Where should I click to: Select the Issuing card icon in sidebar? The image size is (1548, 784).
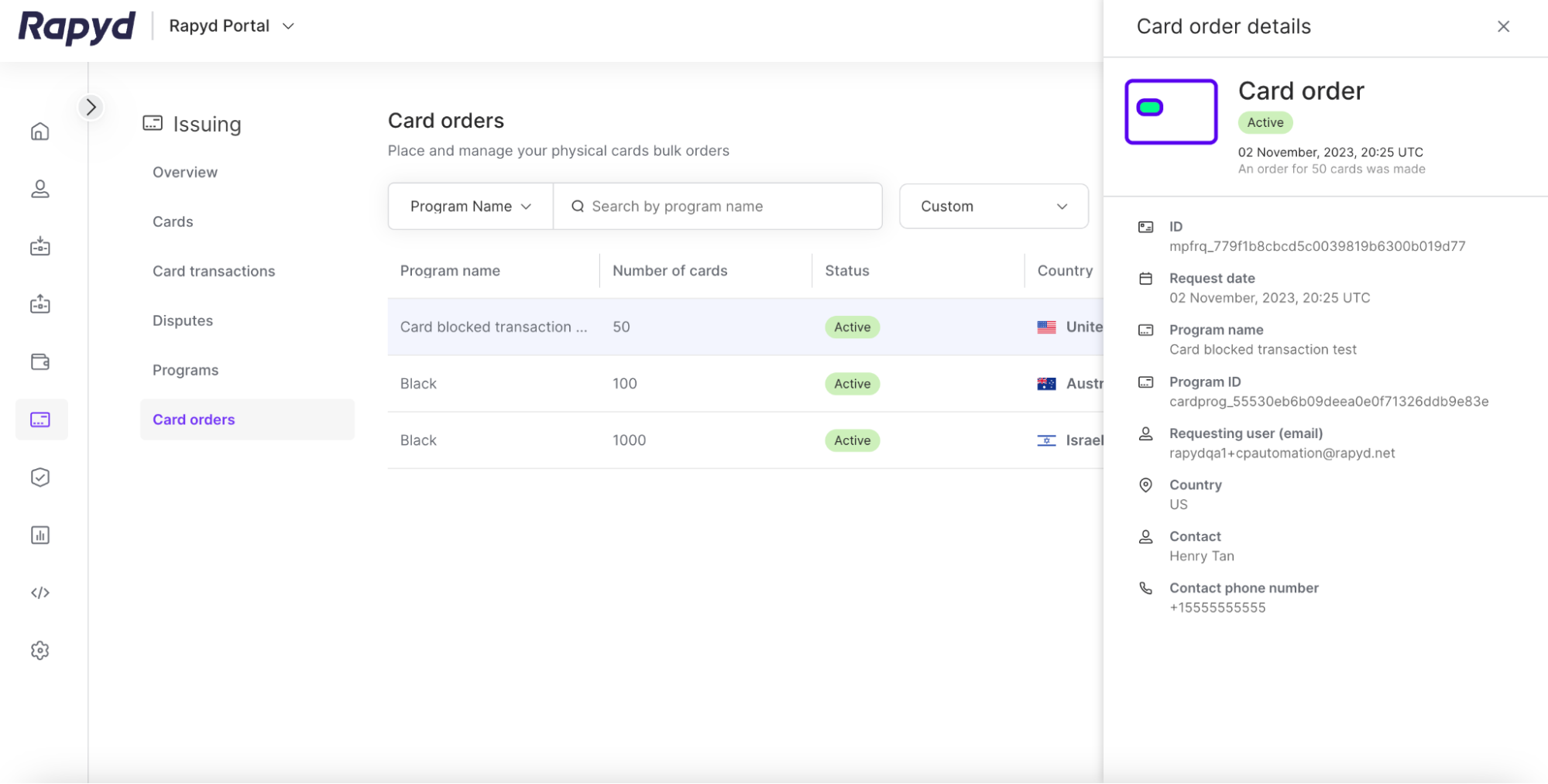(40, 419)
